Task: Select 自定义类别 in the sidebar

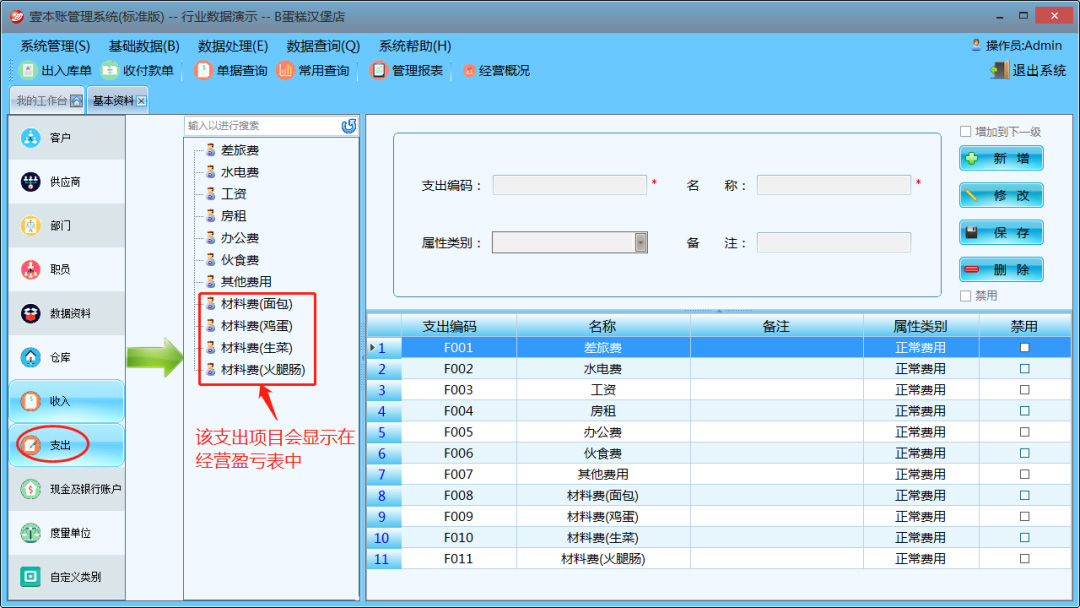Action: tap(67, 577)
